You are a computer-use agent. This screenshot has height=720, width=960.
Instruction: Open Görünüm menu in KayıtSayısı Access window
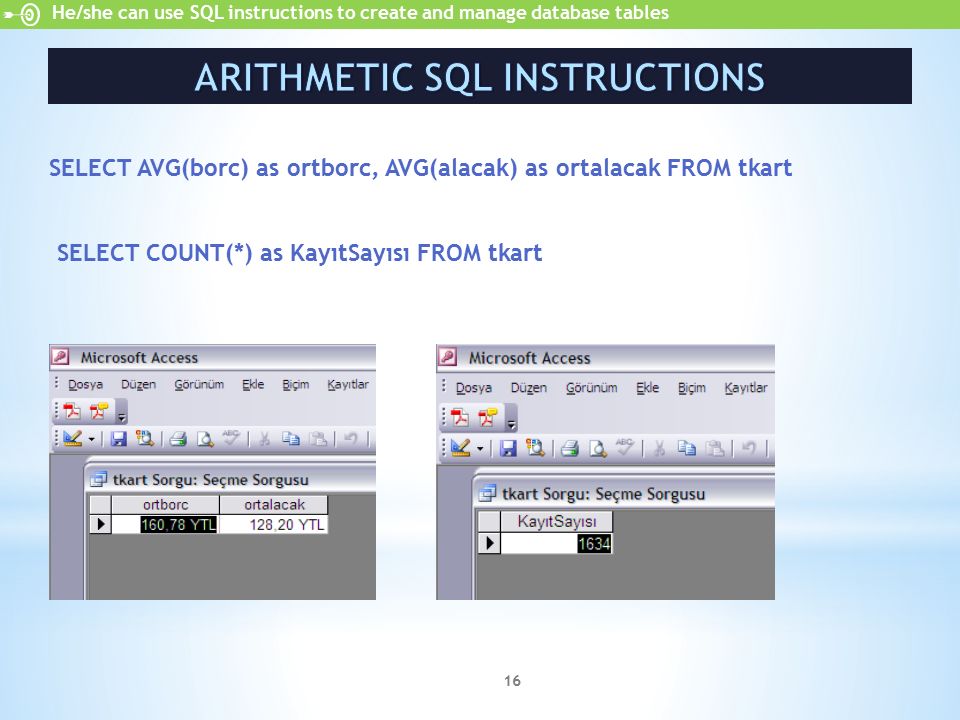(591, 388)
